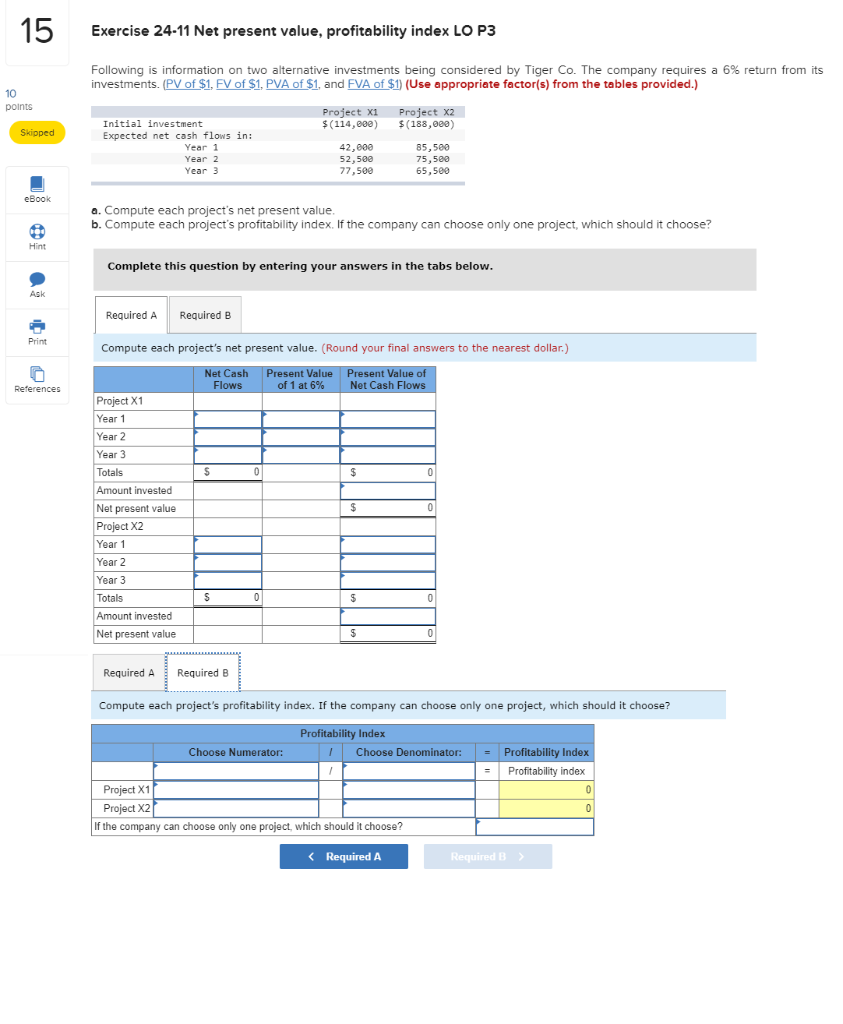Select the Required A tab above the NPV table
Screen dimensions: 843x1024
click(x=130, y=315)
